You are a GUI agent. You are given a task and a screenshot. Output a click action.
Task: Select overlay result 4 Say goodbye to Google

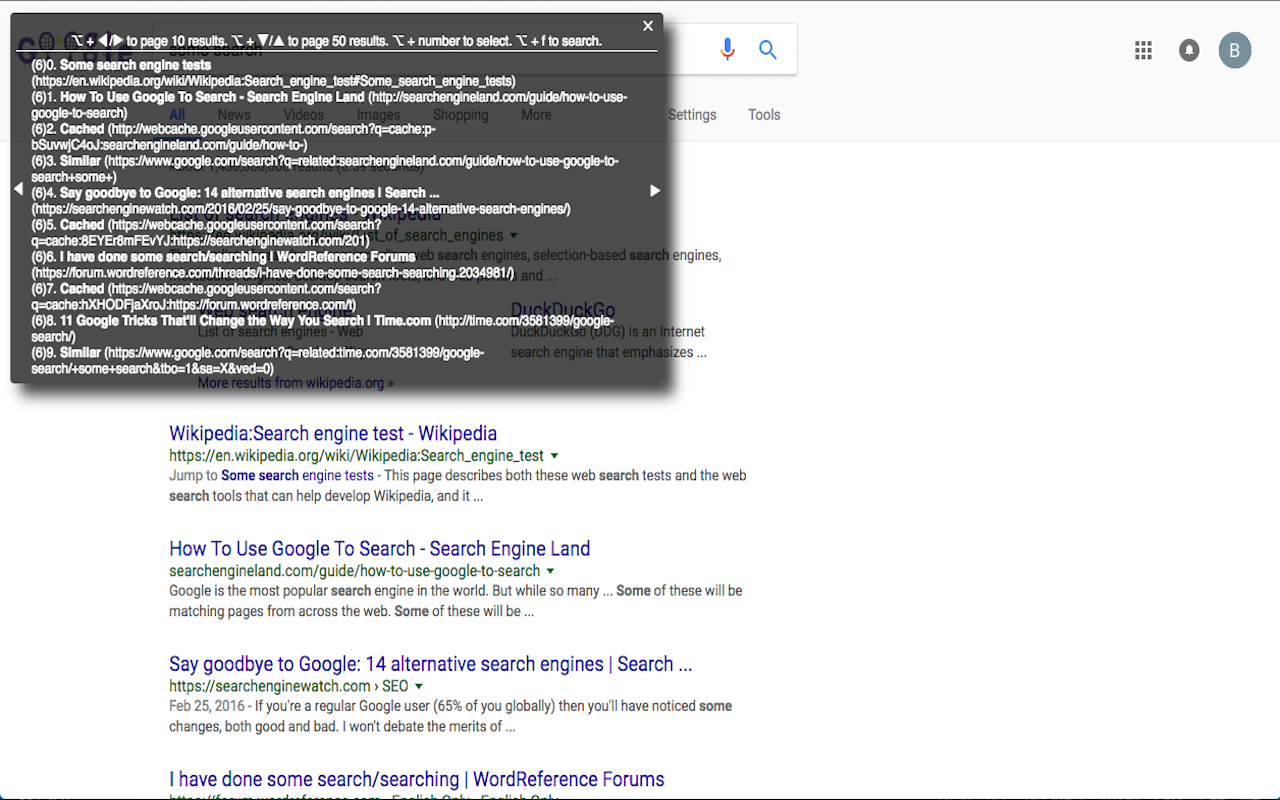(301, 201)
